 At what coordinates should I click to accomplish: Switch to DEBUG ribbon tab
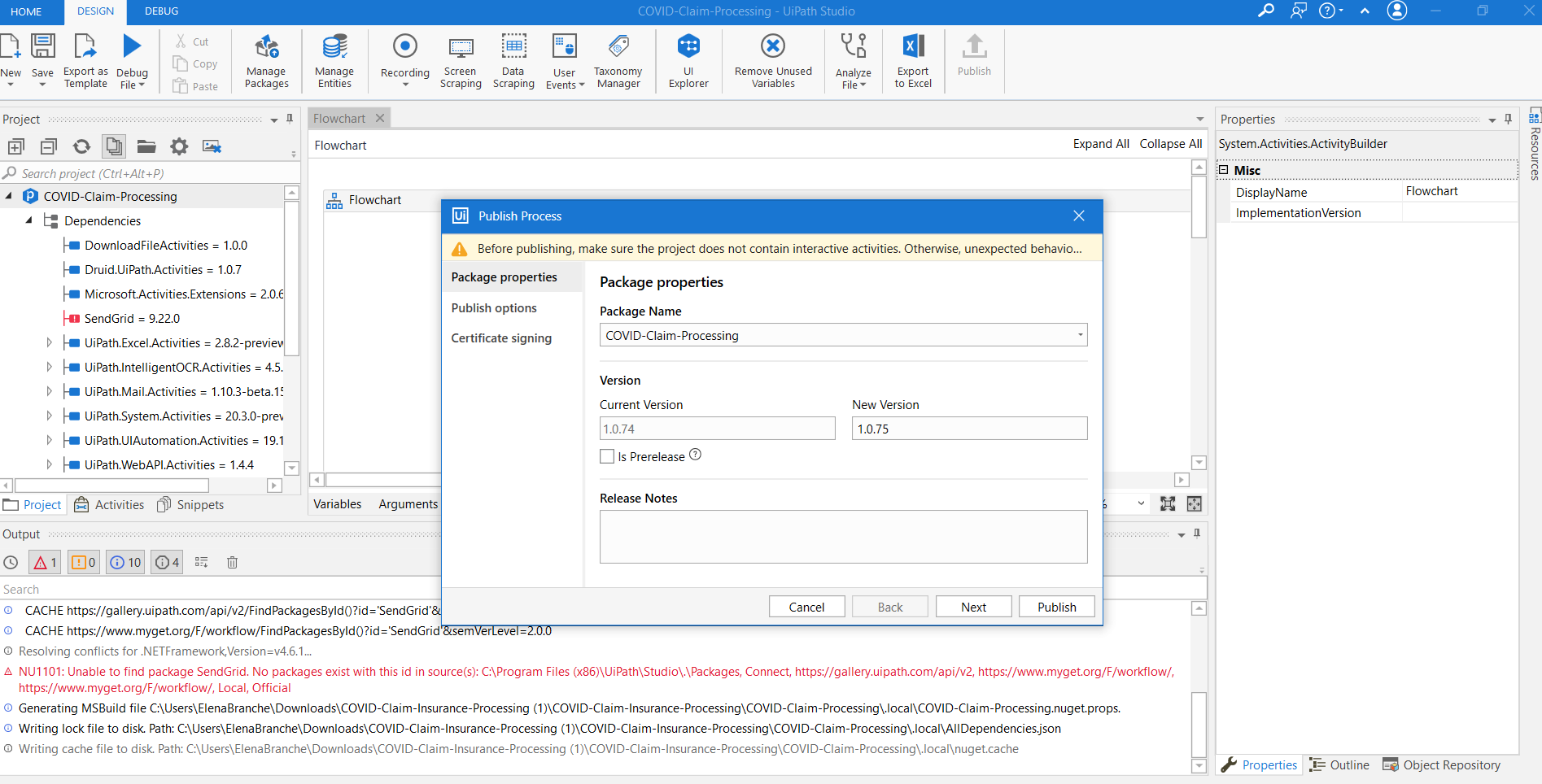[161, 11]
